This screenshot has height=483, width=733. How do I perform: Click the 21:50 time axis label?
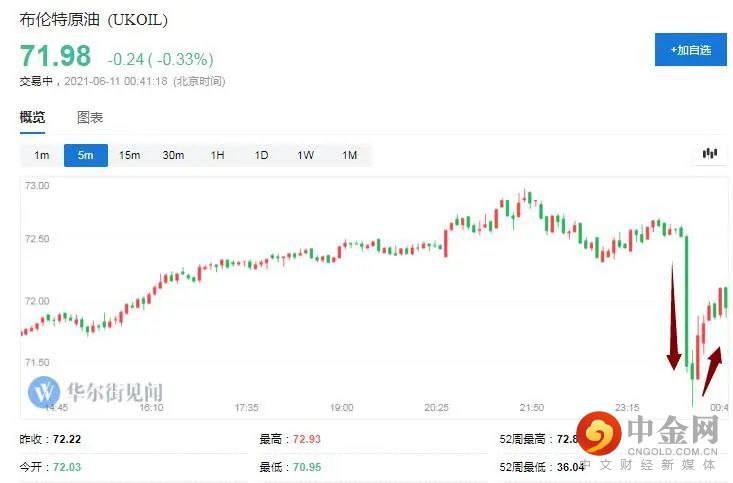[x=532, y=408]
